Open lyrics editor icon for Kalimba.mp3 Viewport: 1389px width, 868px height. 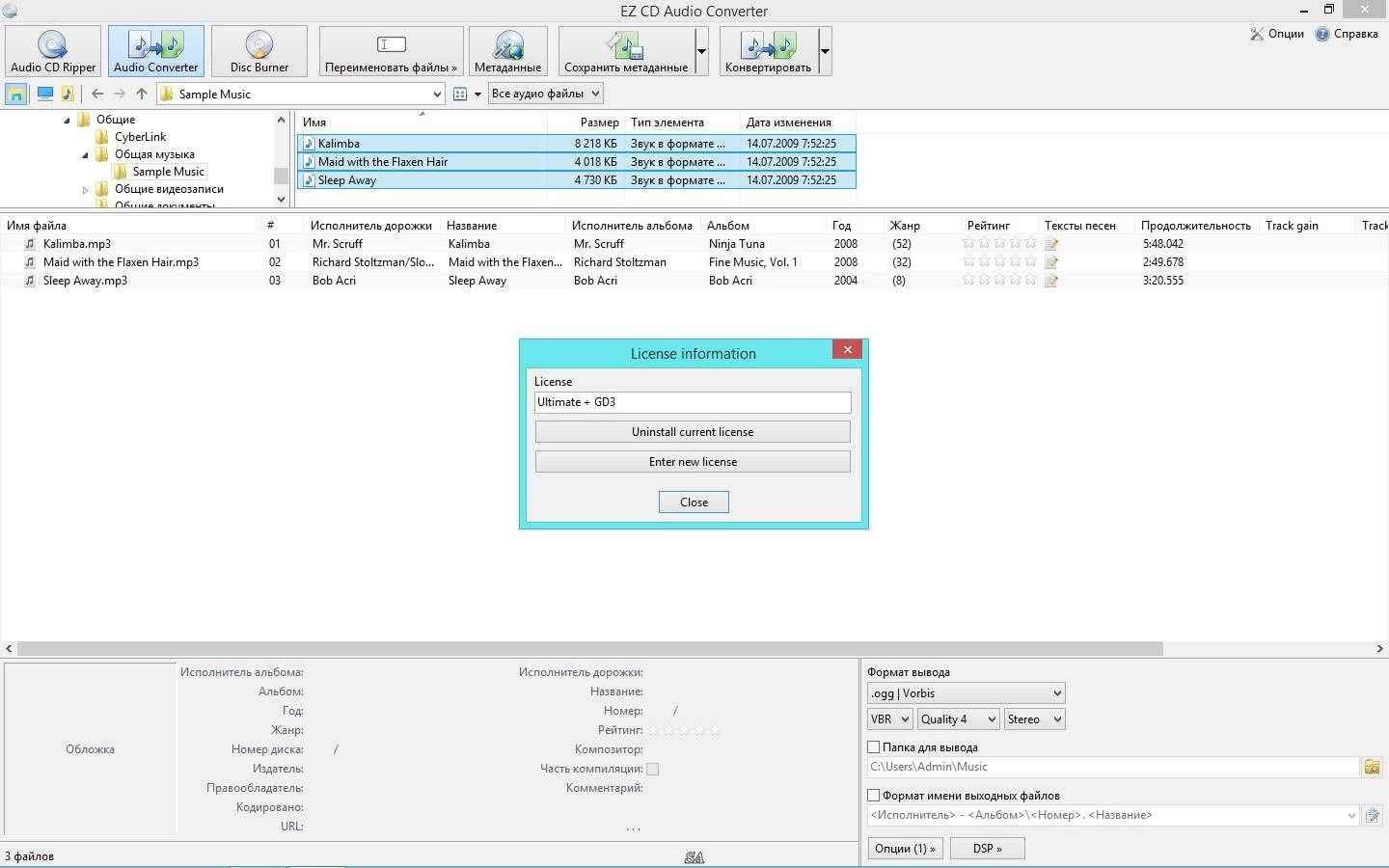coord(1051,244)
